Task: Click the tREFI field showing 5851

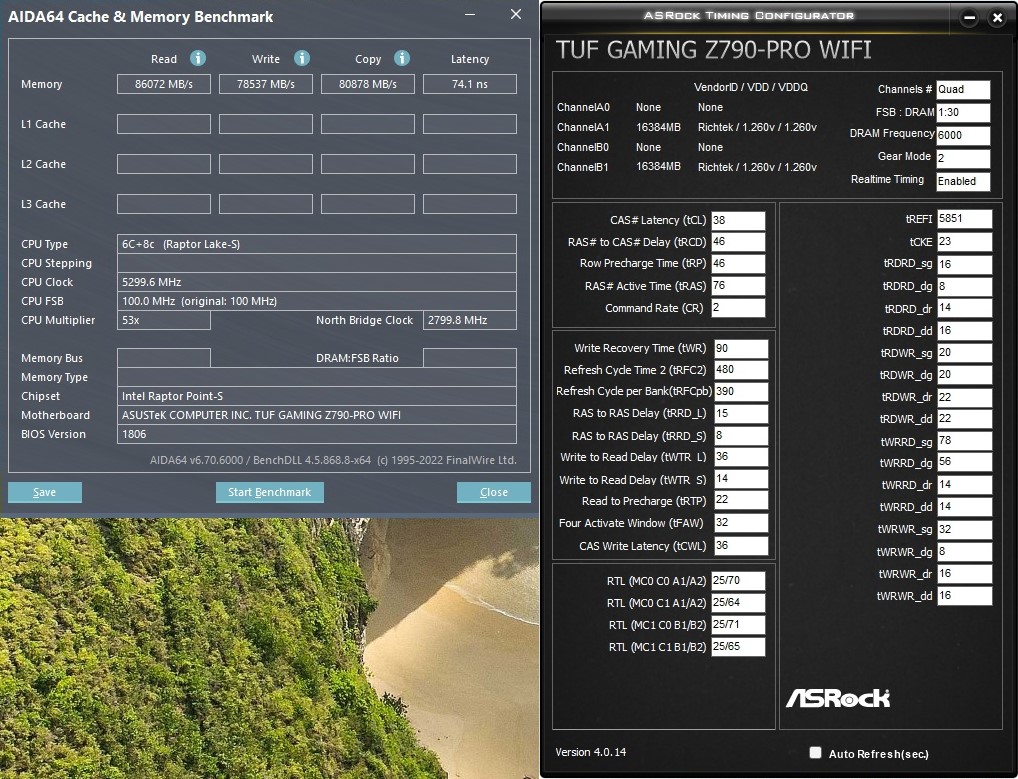Action: point(964,219)
